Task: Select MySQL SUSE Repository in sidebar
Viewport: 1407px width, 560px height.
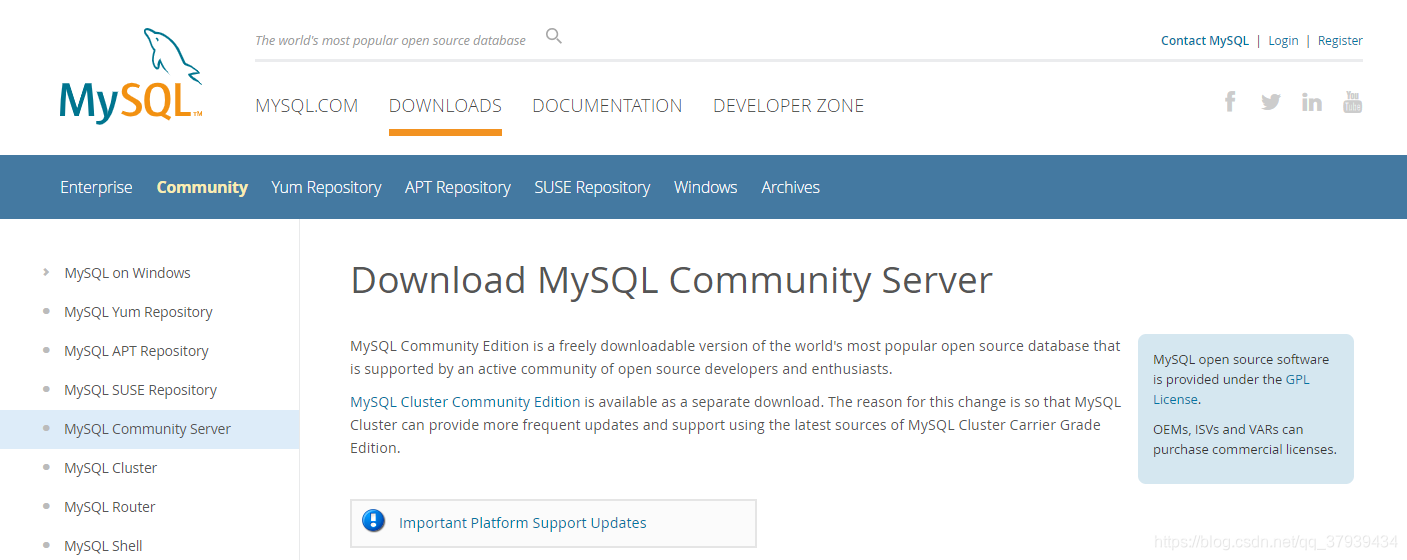Action: [x=140, y=390]
